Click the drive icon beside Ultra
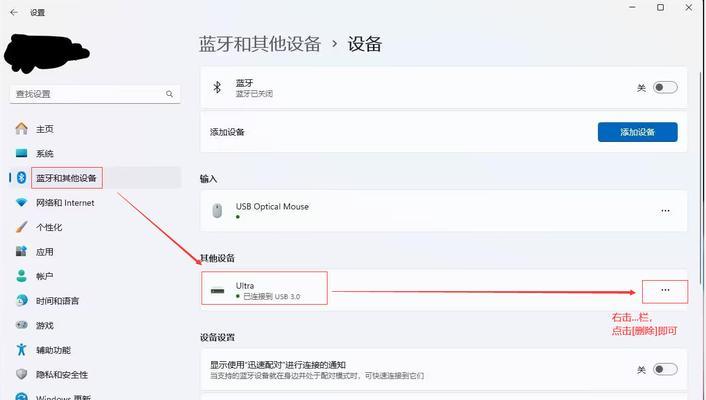This screenshot has width=706, height=400. pyautogui.click(x=217, y=291)
